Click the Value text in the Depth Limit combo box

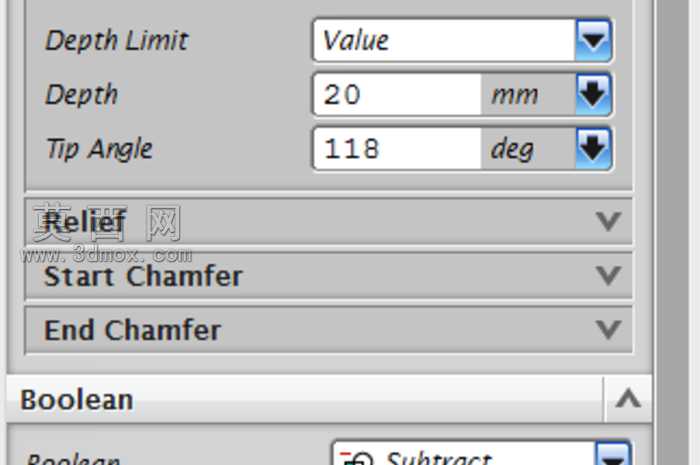coord(356,40)
